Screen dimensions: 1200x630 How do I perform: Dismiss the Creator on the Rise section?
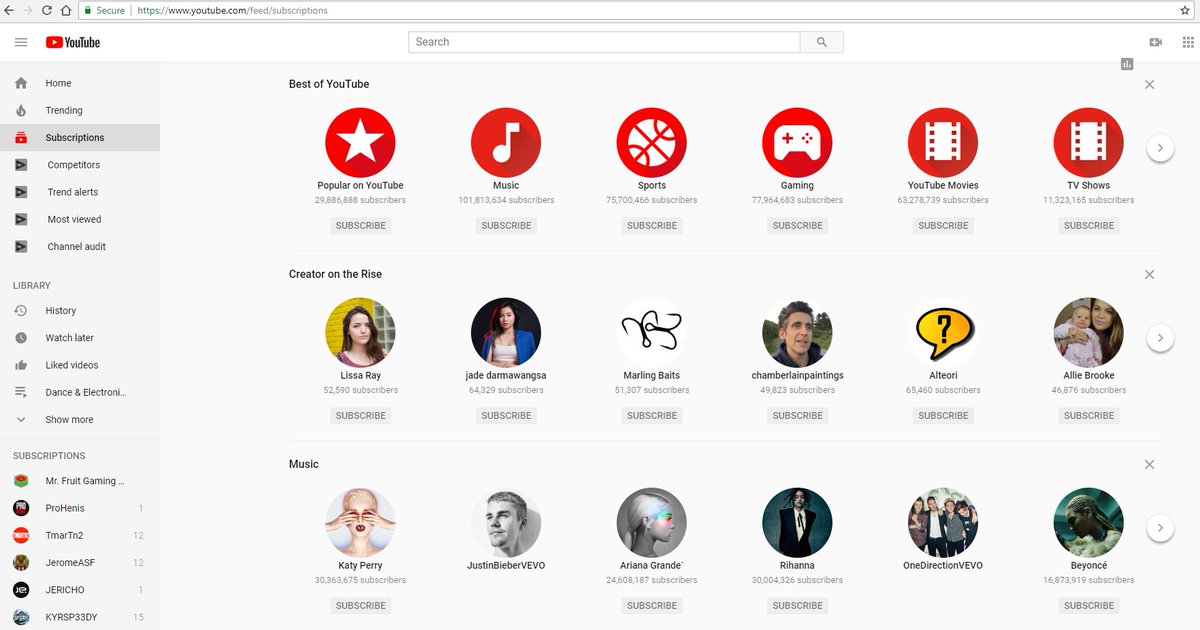[x=1149, y=274]
